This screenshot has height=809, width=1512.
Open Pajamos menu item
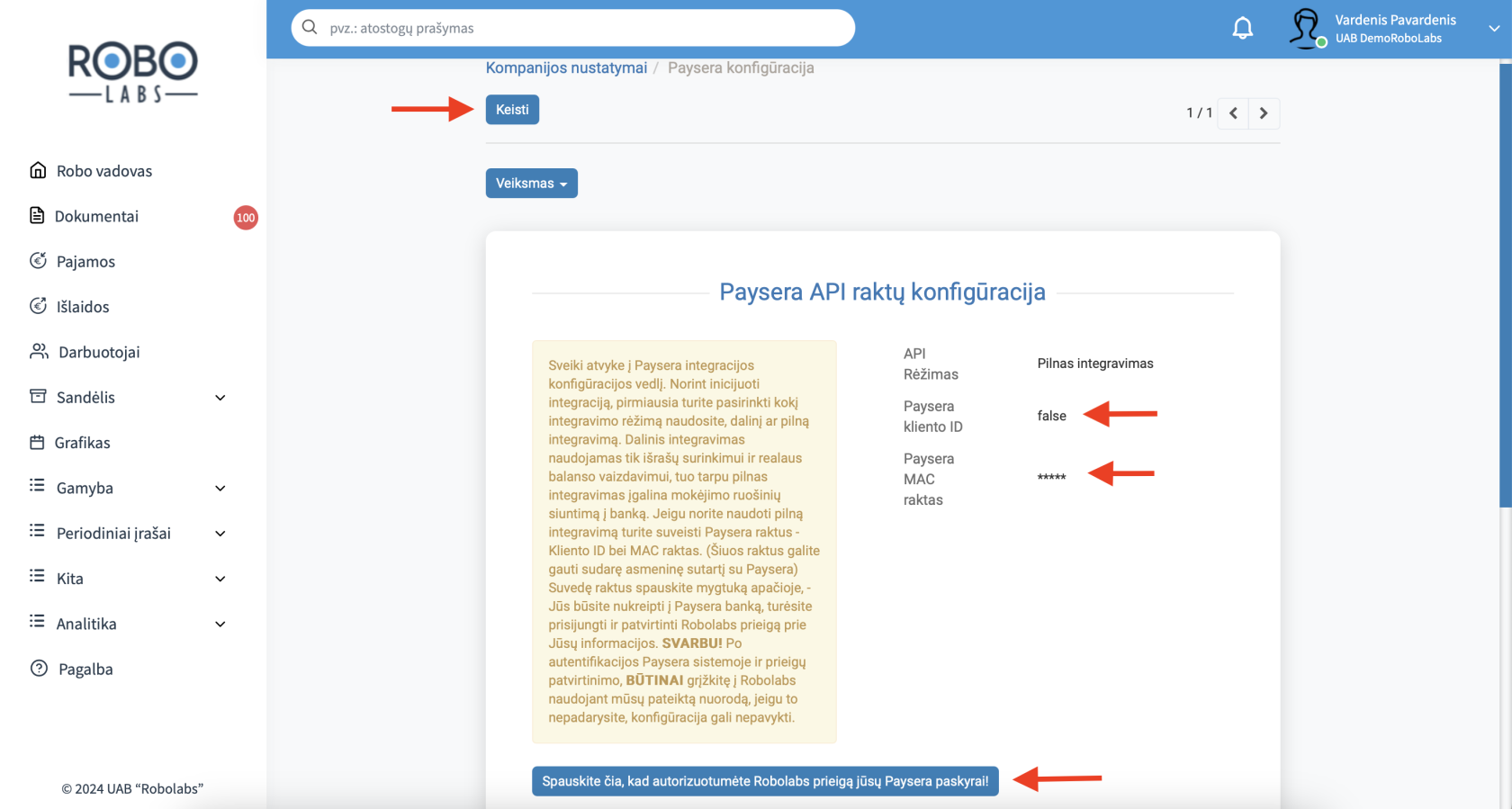85,262
